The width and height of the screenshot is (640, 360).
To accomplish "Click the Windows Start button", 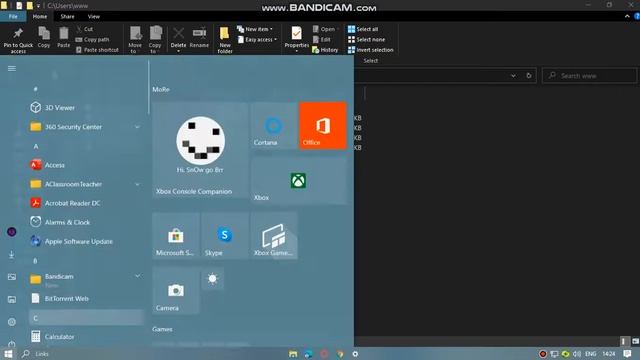I will pos(8,354).
